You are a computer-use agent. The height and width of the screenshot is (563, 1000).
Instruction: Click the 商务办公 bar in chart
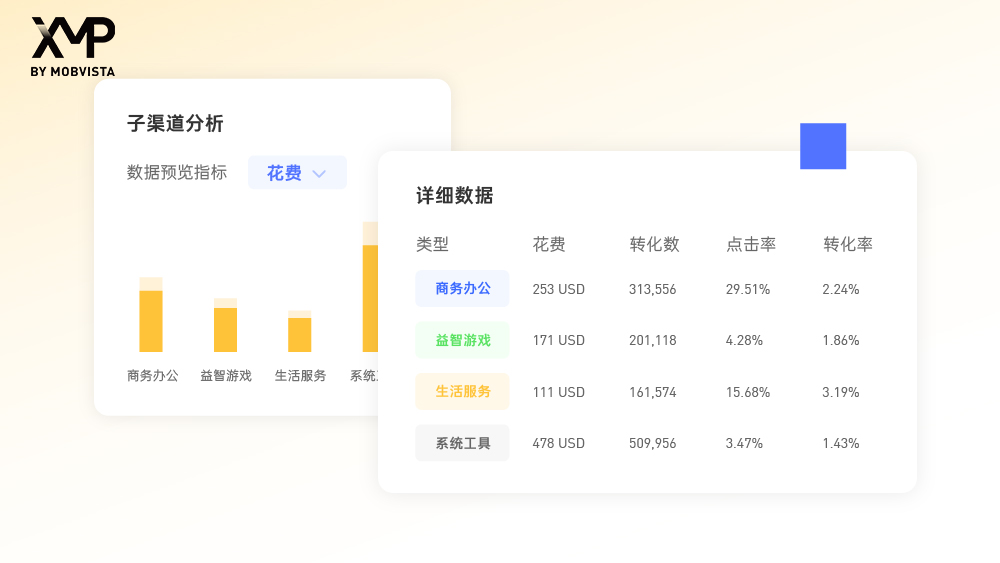click(151, 315)
